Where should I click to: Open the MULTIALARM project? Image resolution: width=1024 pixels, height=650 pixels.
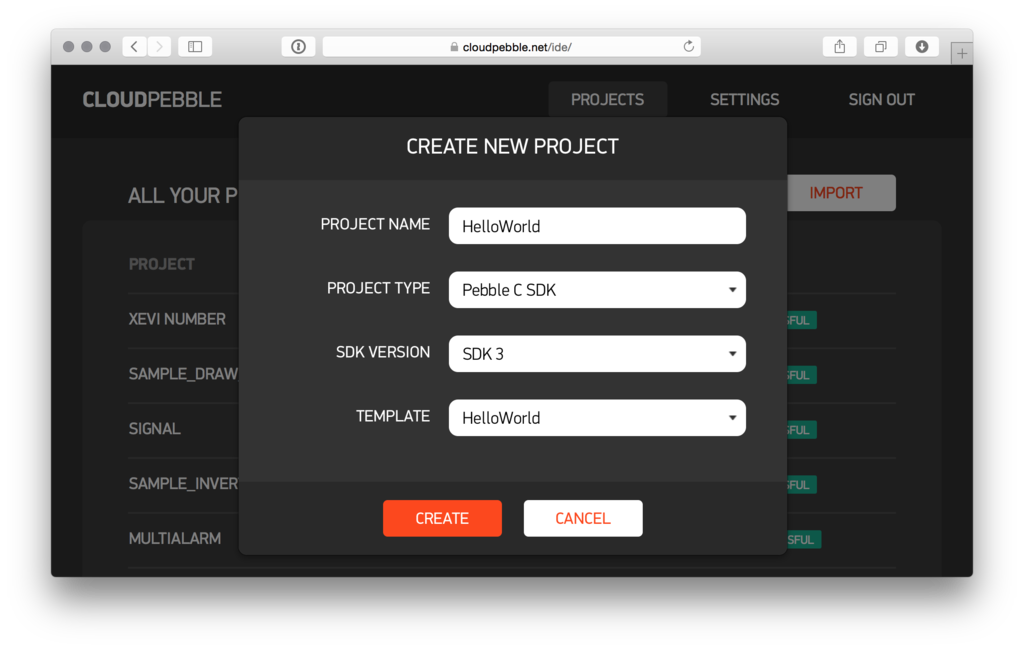[x=174, y=538]
